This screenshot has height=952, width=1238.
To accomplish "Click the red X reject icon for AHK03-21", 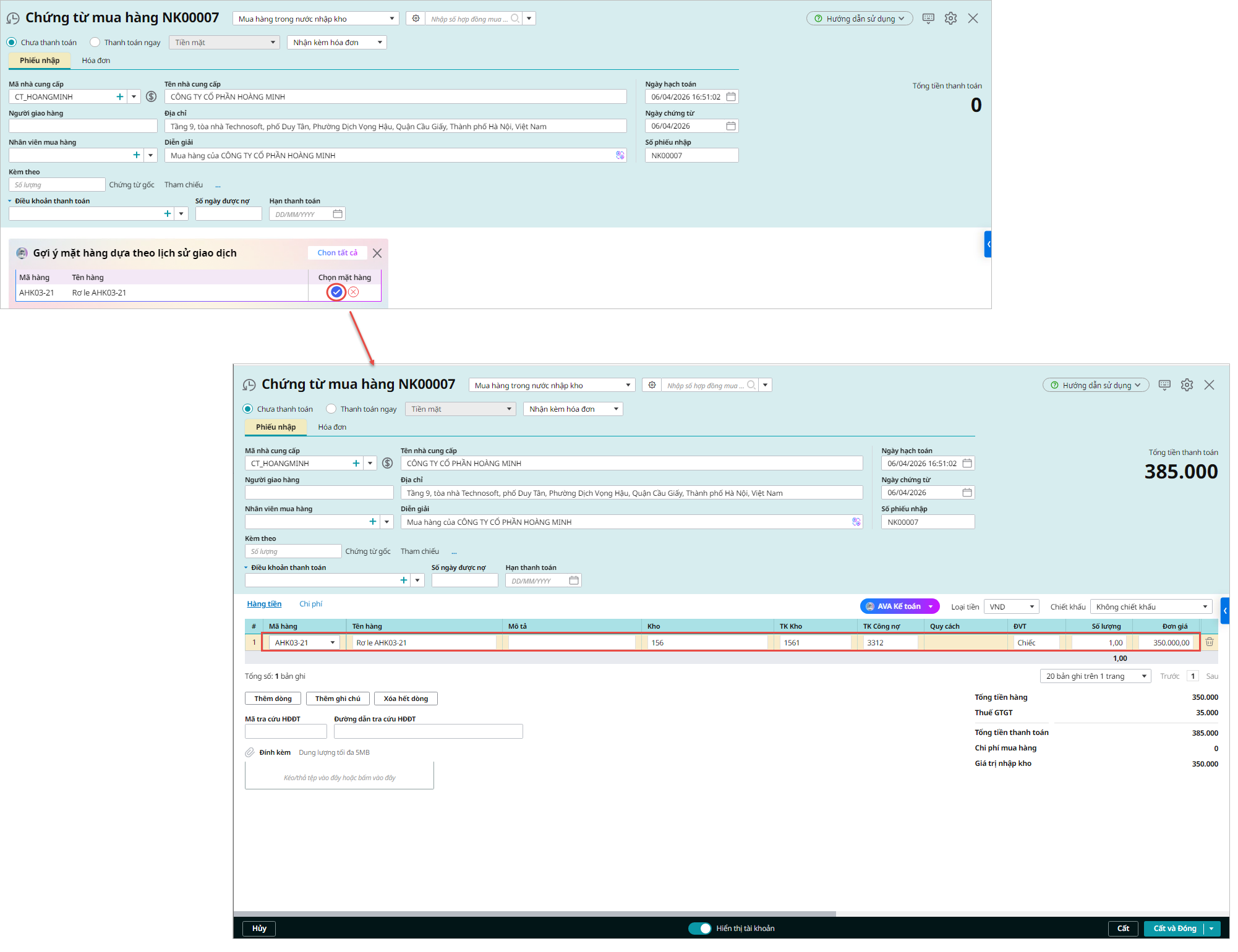I will (x=353, y=292).
